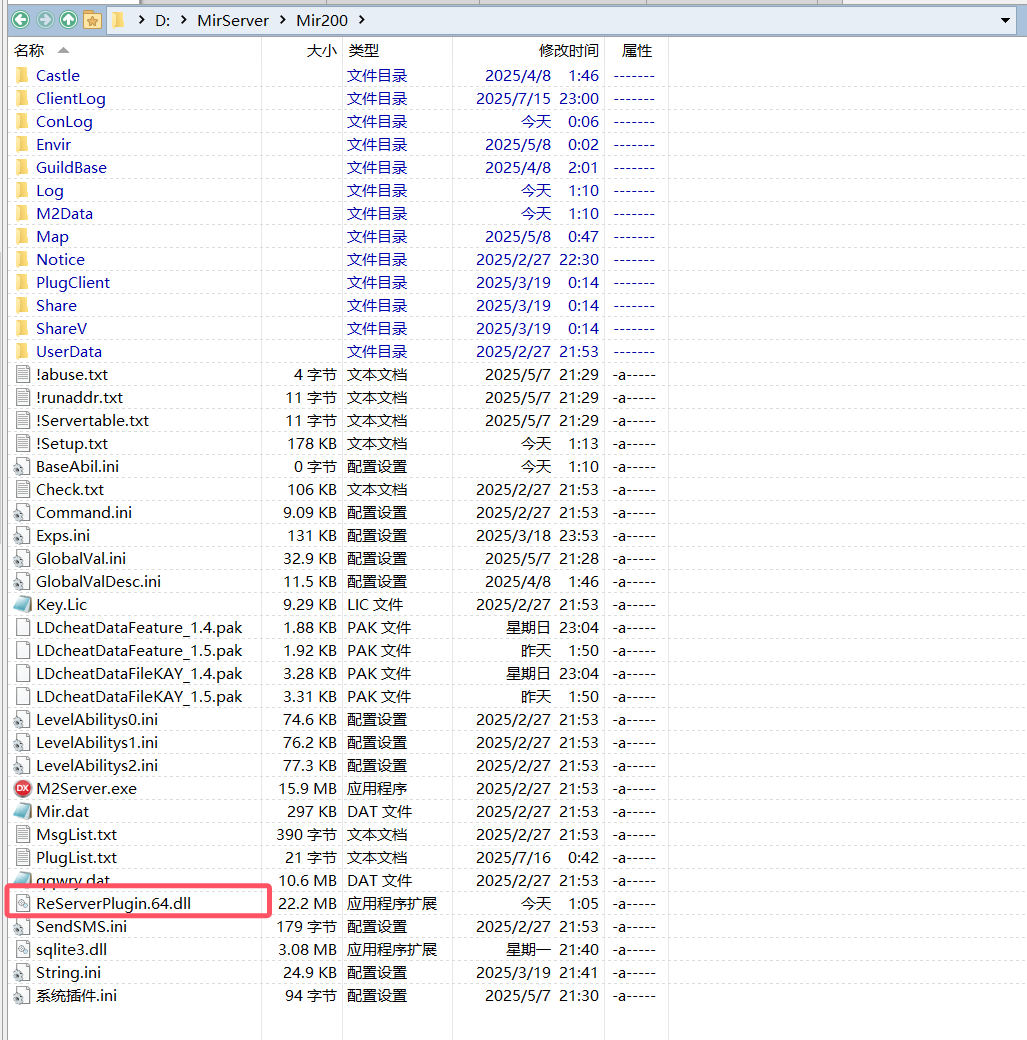The height and width of the screenshot is (1040, 1027).
Task: Navigate to MirServer in the breadcrumb path
Action: pyautogui.click(x=233, y=20)
